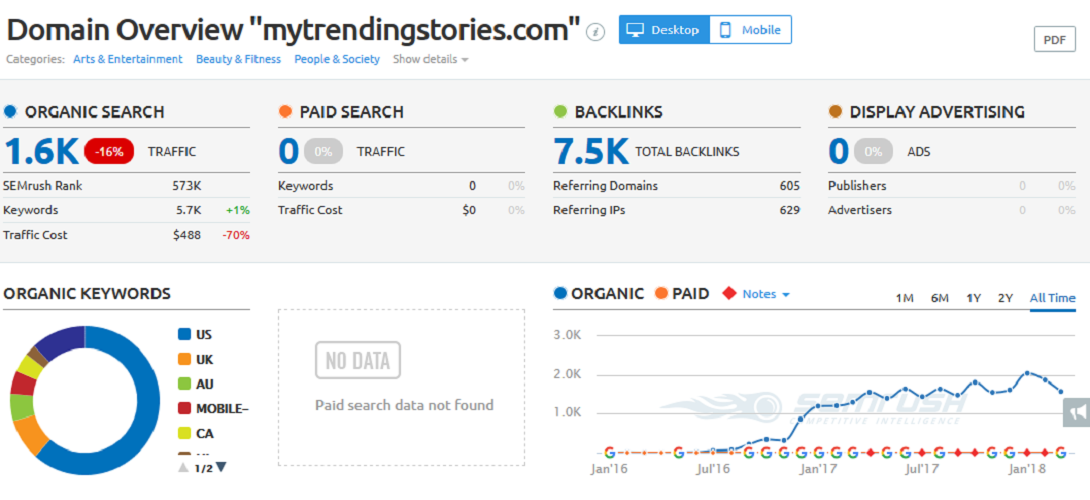
Task: Click the info icon beside the domain title
Action: [x=595, y=32]
